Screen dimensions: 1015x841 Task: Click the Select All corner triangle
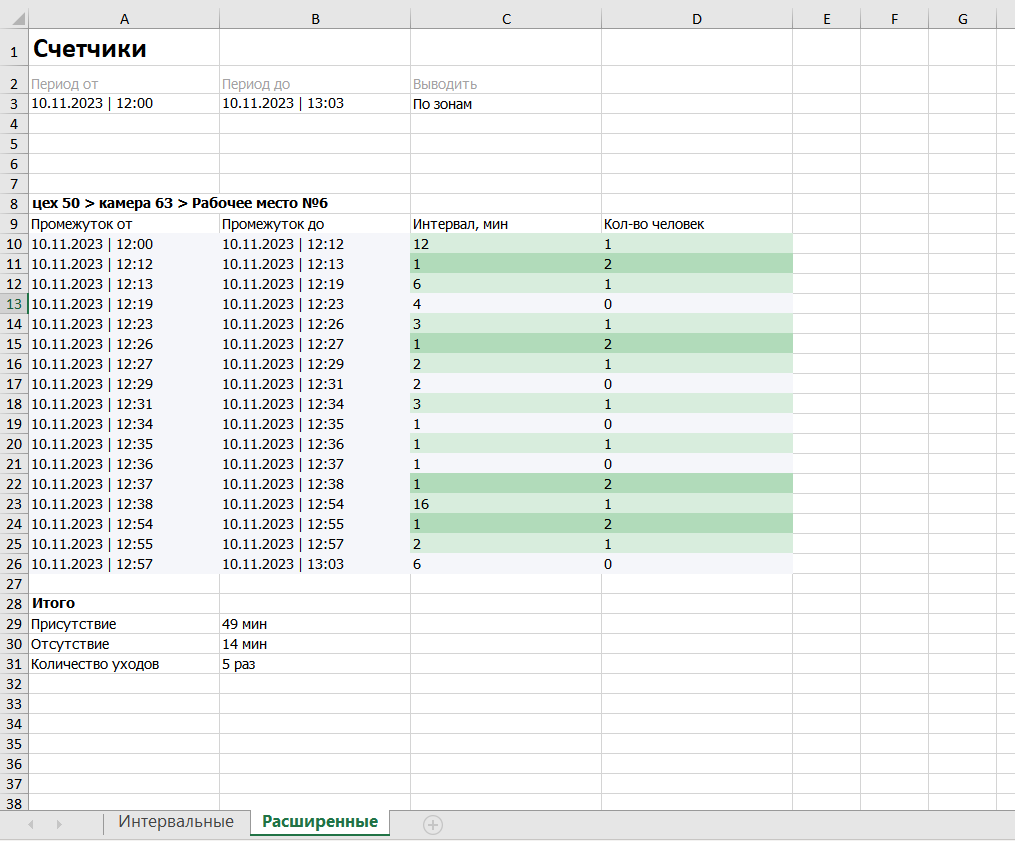tap(19, 19)
